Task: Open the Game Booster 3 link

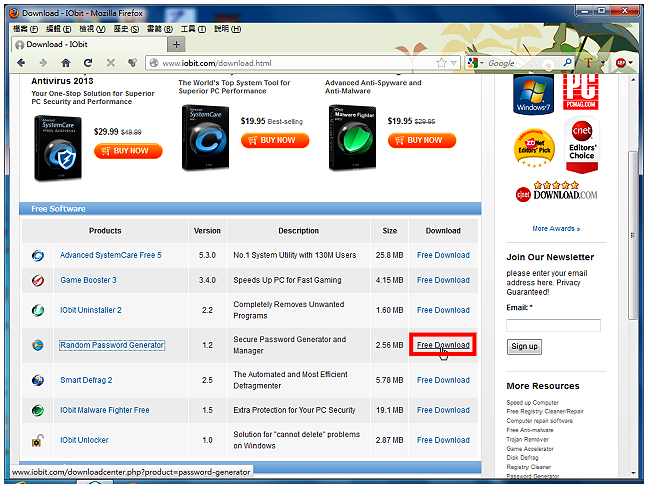Action: point(88,280)
